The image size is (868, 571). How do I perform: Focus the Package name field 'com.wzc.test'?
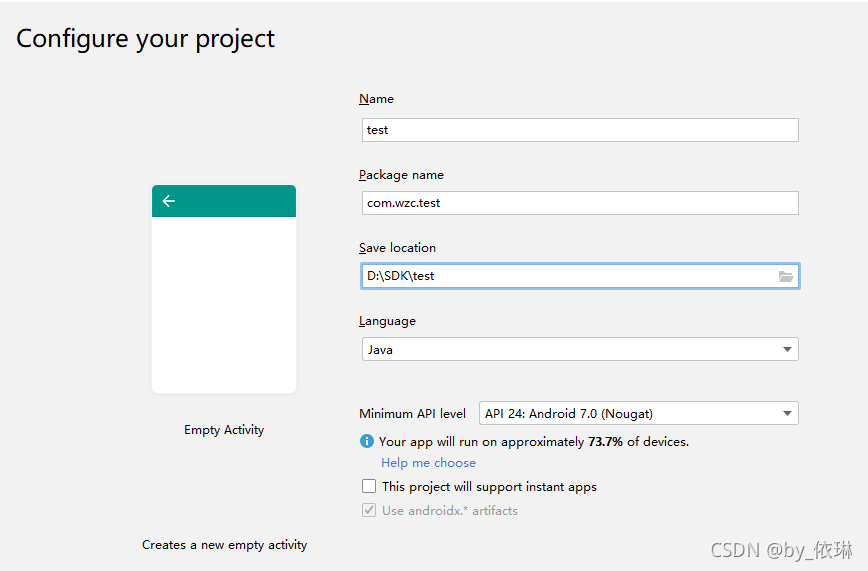click(x=580, y=203)
